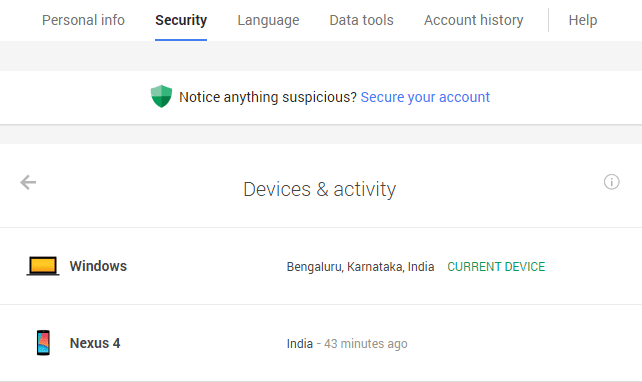
Task: Click the India location on Nexus row
Action: (x=300, y=344)
